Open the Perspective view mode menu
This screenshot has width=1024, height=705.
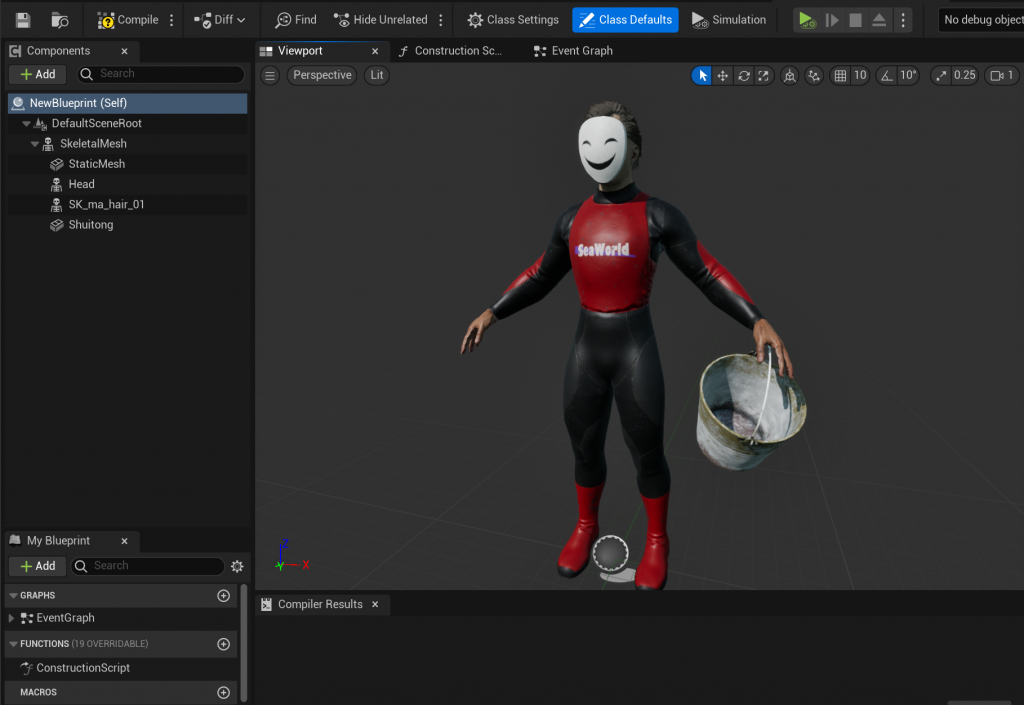[x=322, y=75]
